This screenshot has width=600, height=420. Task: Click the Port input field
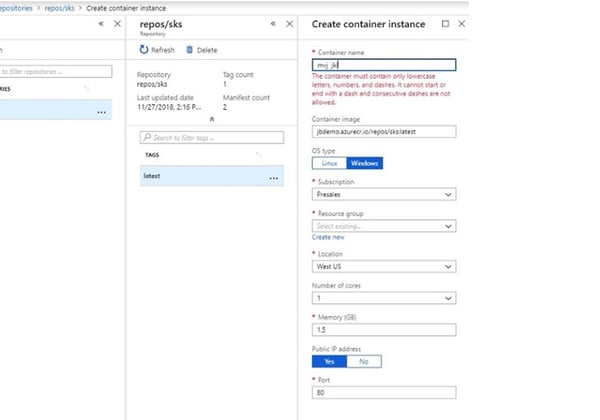pyautogui.click(x=384, y=392)
